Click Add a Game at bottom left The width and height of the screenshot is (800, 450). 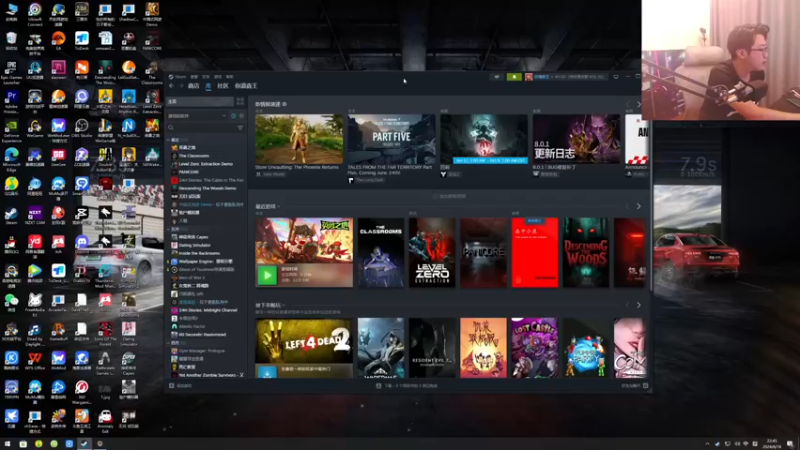181,386
